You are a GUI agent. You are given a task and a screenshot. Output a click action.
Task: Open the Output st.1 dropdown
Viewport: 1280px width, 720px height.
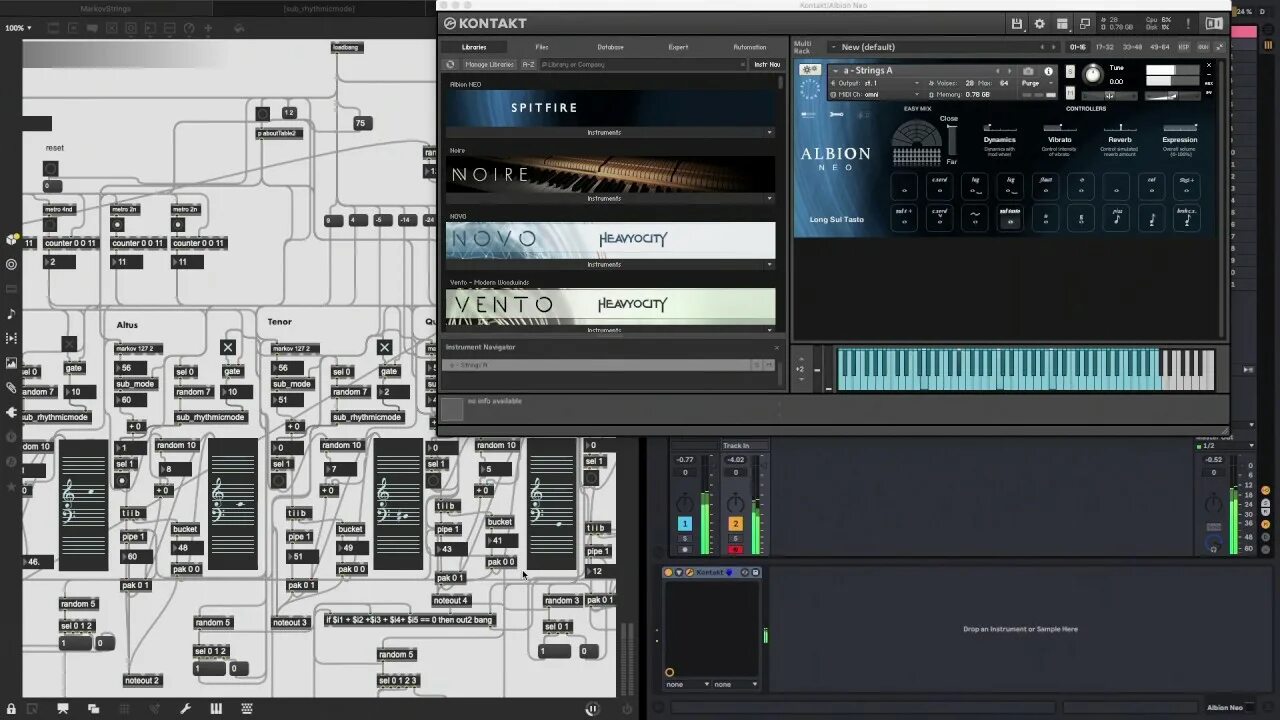pyautogui.click(x=874, y=83)
